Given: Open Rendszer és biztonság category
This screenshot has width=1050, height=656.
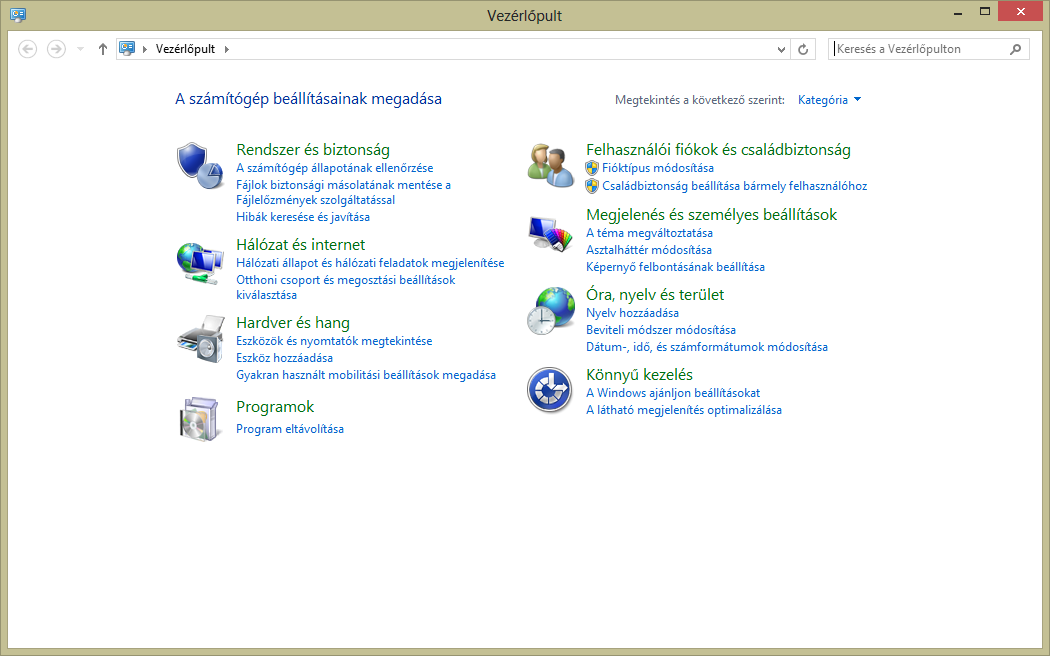Looking at the screenshot, I should pyautogui.click(x=313, y=149).
